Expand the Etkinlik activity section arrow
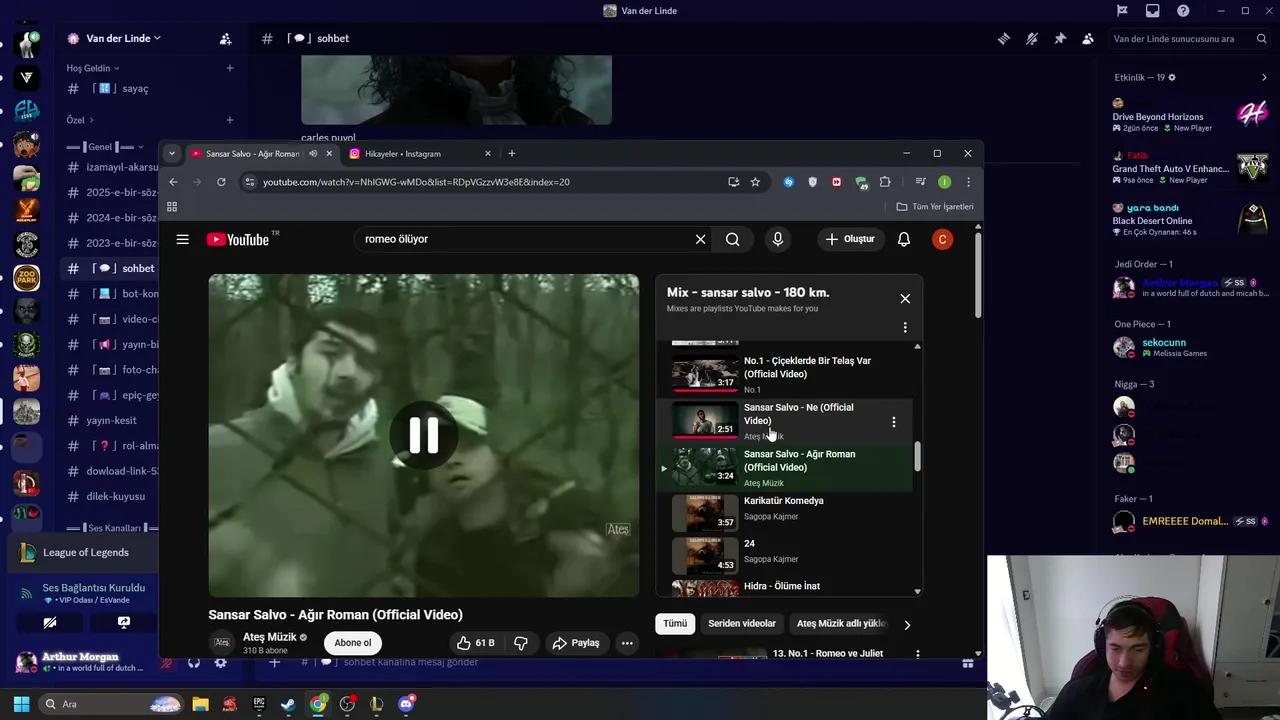Viewport: 1280px width, 720px height. (x=1264, y=77)
